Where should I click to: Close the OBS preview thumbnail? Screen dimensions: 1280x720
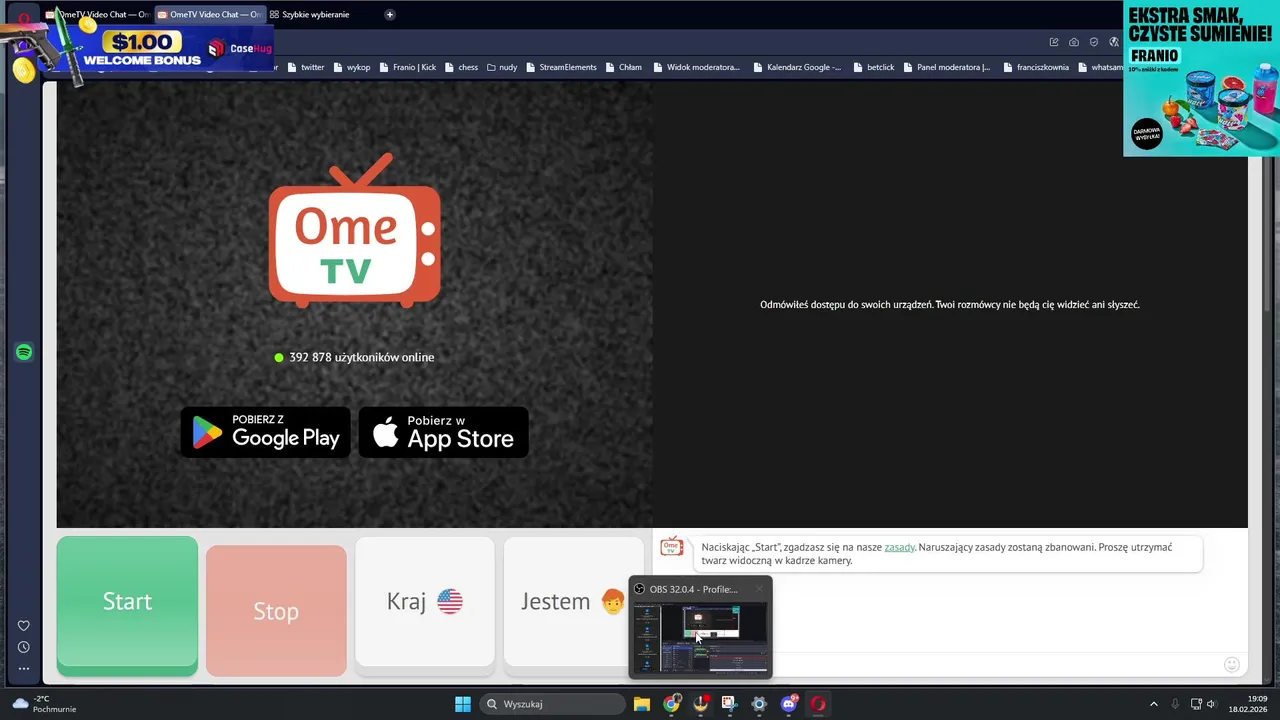(759, 588)
